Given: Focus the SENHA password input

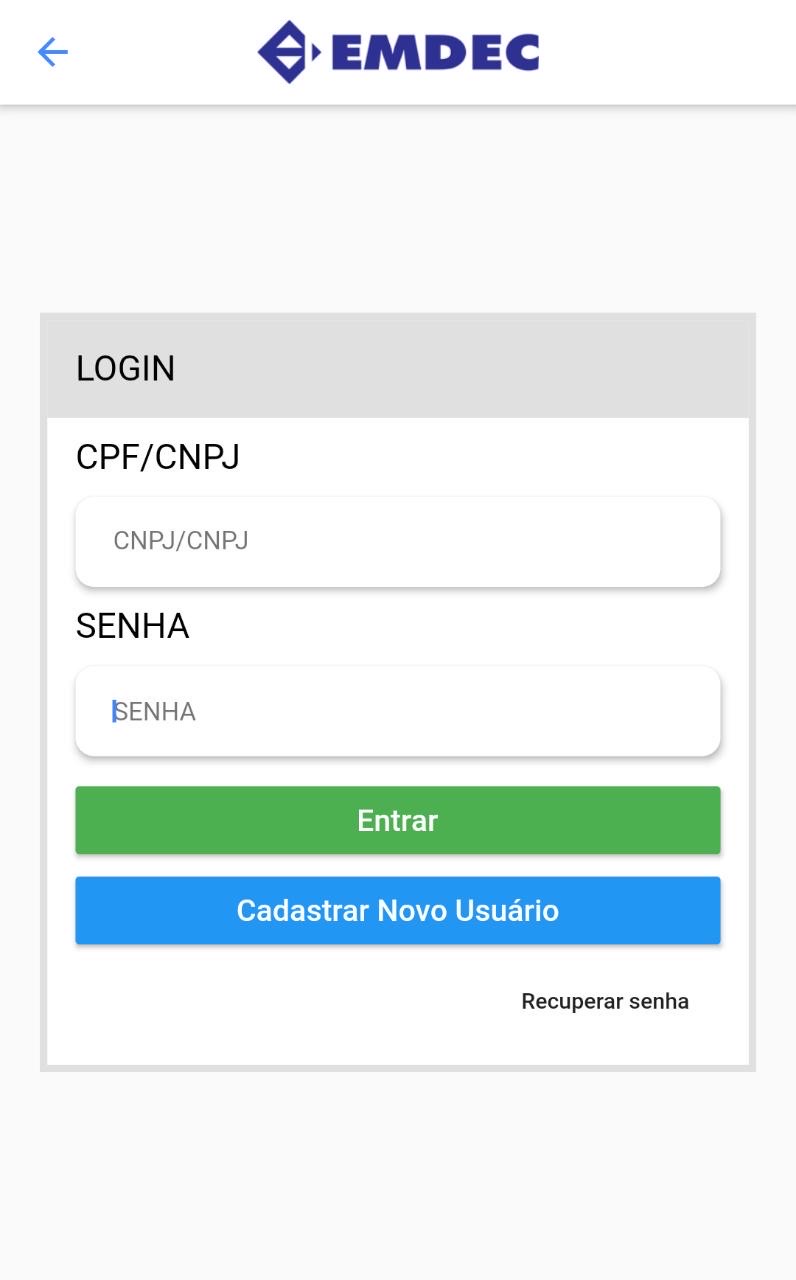Looking at the screenshot, I should (x=397, y=712).
